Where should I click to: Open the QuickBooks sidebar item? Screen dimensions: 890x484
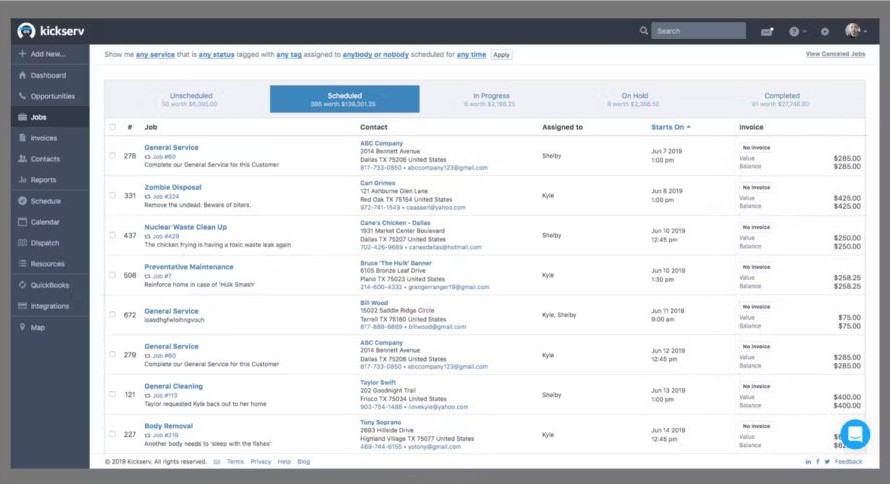click(48, 285)
